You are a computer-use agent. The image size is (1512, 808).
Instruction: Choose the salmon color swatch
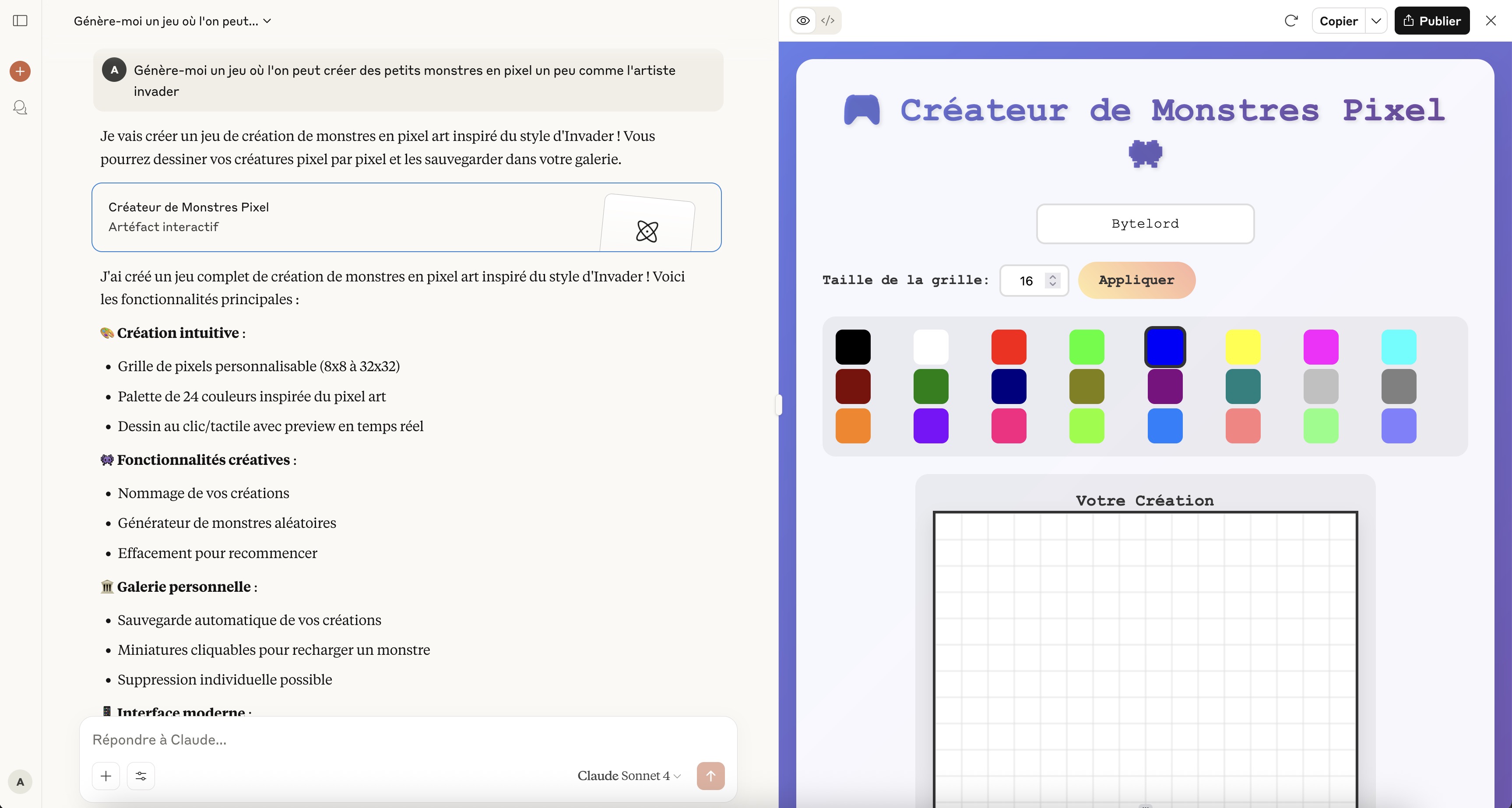[1243, 425]
